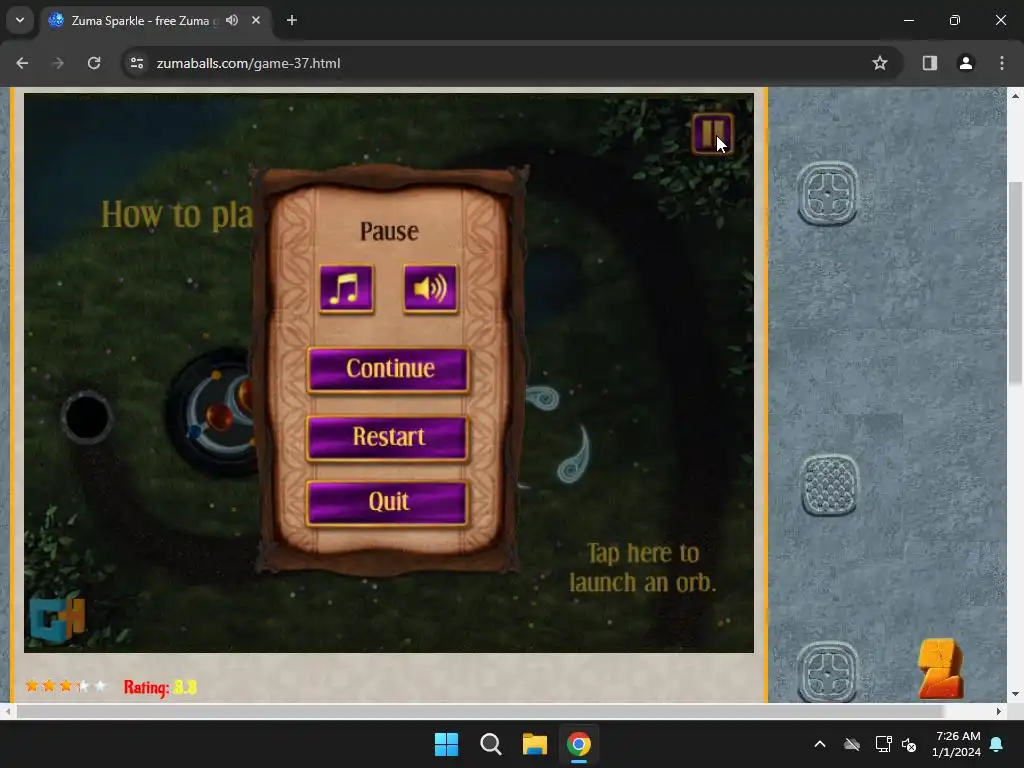Open File Explorer from taskbar

[x=534, y=744]
